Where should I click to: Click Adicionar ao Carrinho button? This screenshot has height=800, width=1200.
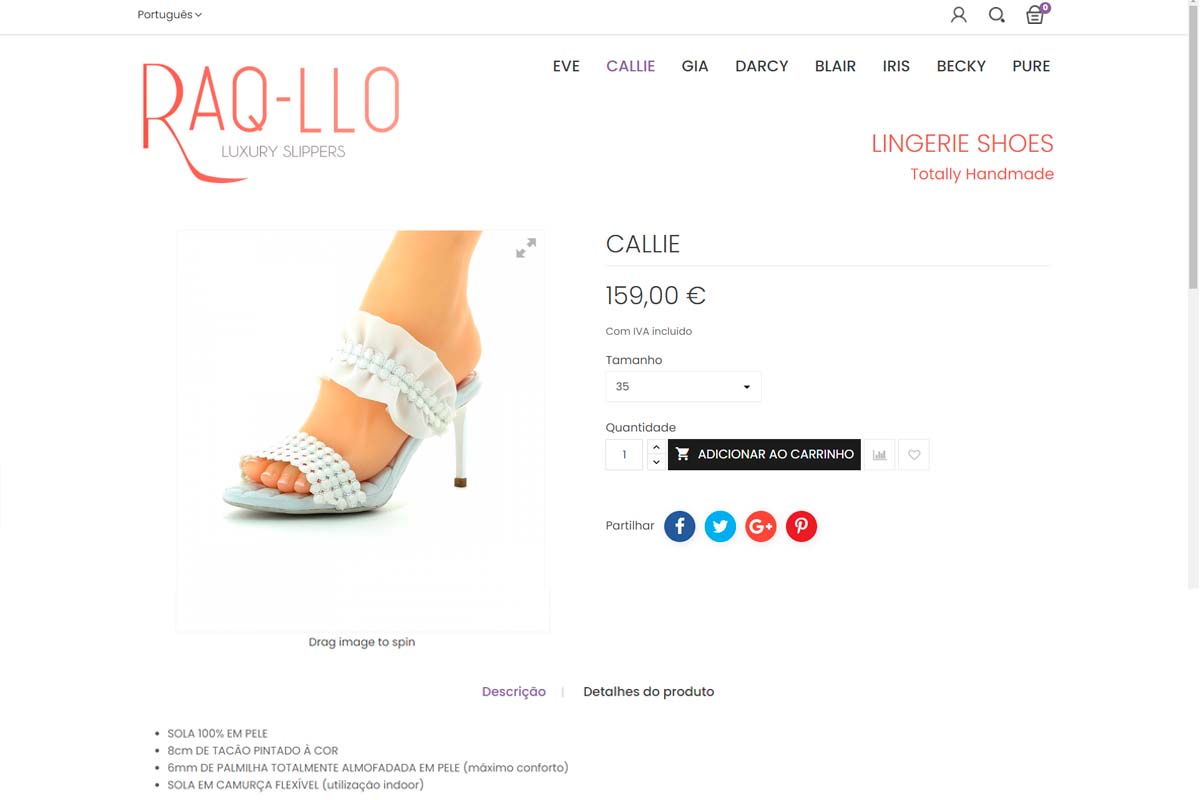(764, 454)
